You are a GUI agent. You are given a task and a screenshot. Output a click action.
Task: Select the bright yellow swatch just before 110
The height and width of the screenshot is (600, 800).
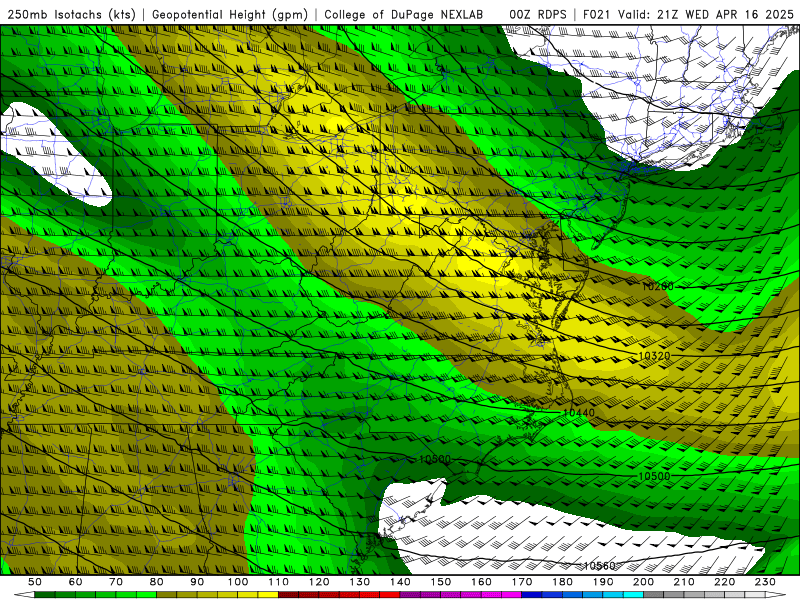(268, 595)
